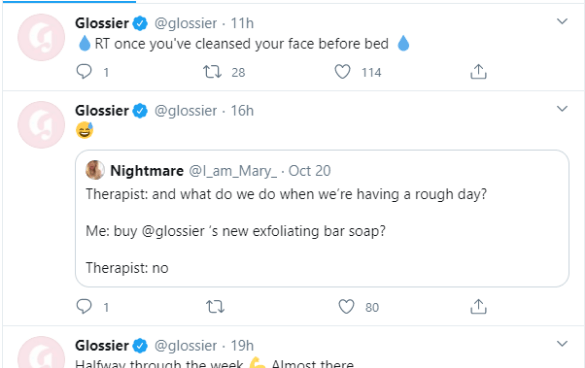Like the tweet with 114 likes
This screenshot has width=585, height=368.
[342, 72]
